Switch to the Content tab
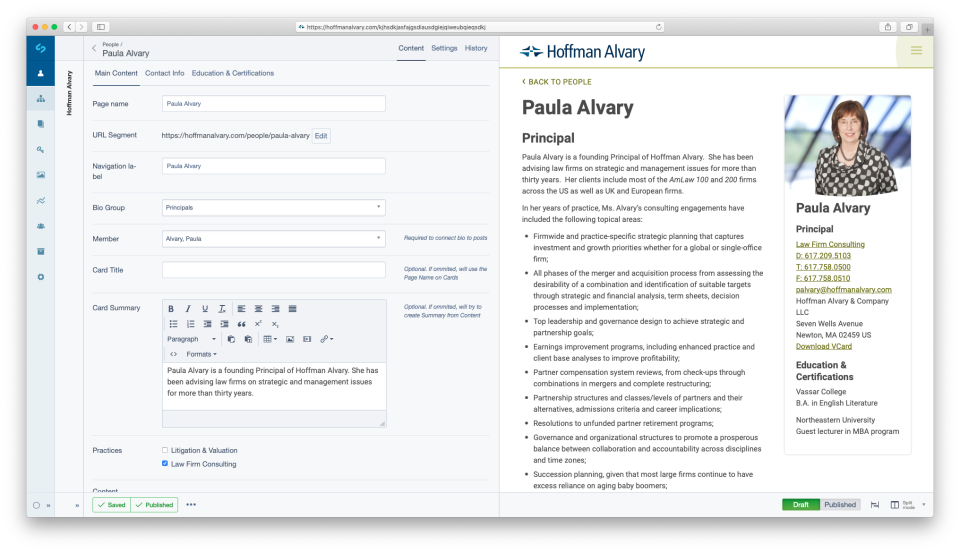The image size is (960, 552). [x=411, y=48]
